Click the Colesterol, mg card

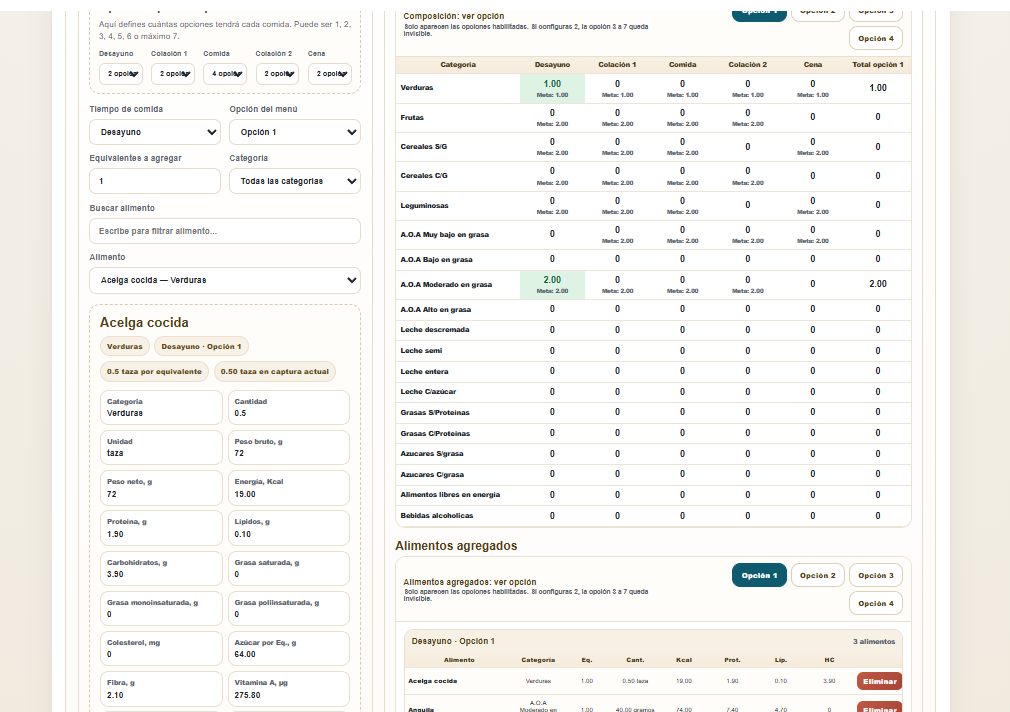point(161,648)
